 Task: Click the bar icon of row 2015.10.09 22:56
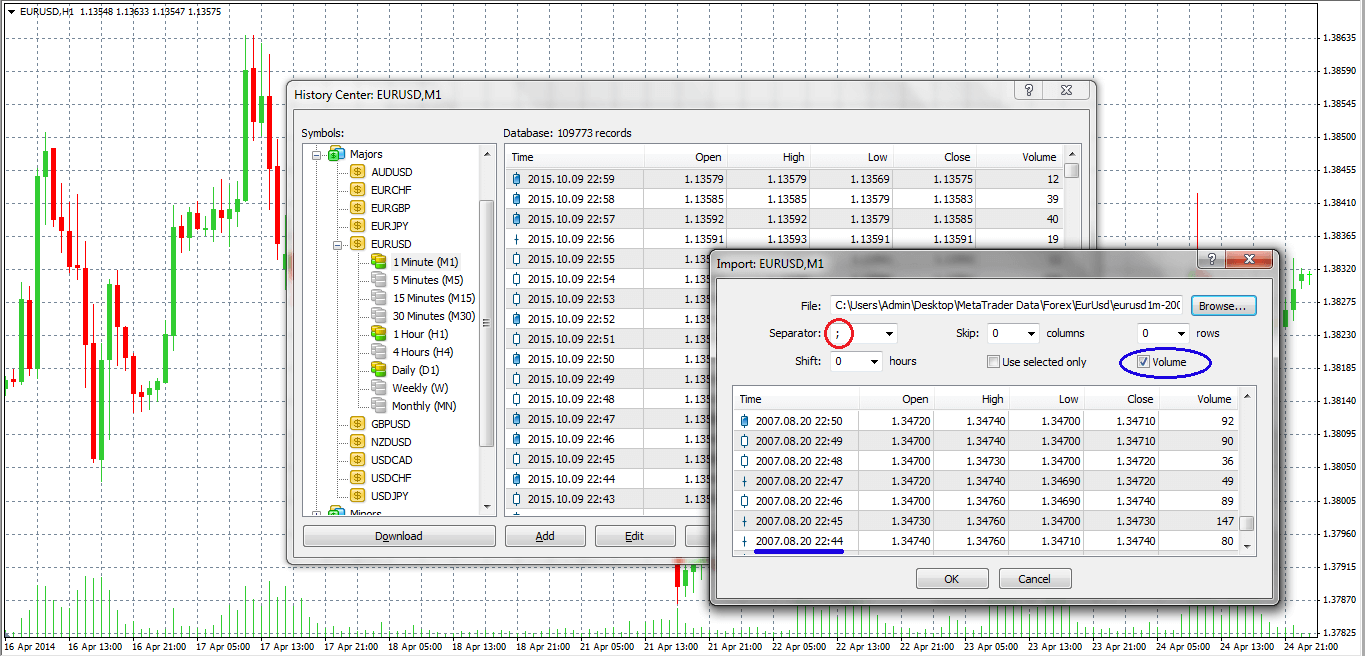click(x=517, y=239)
